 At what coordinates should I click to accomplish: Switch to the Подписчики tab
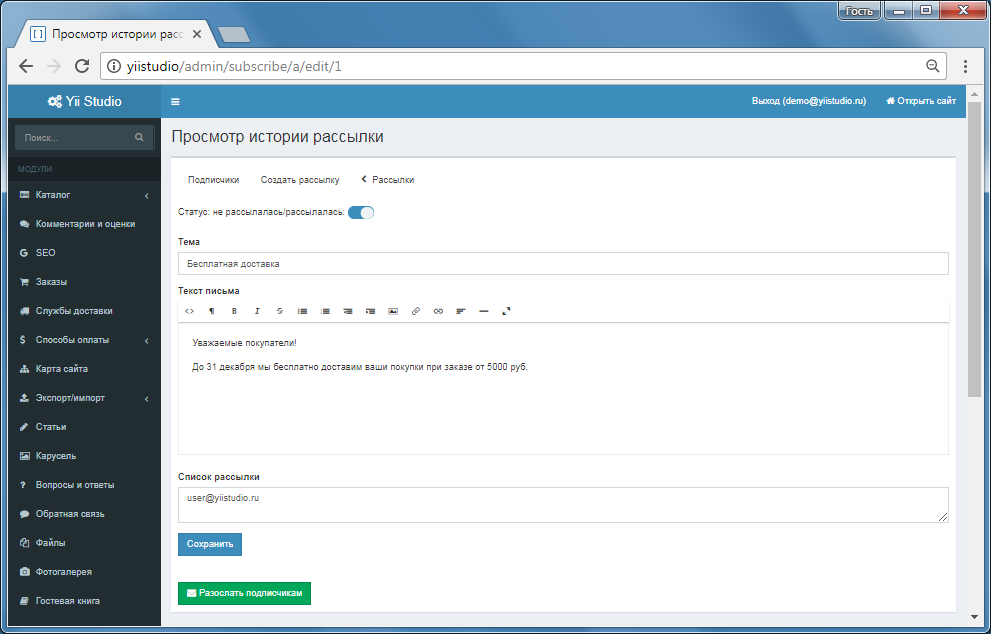point(214,180)
